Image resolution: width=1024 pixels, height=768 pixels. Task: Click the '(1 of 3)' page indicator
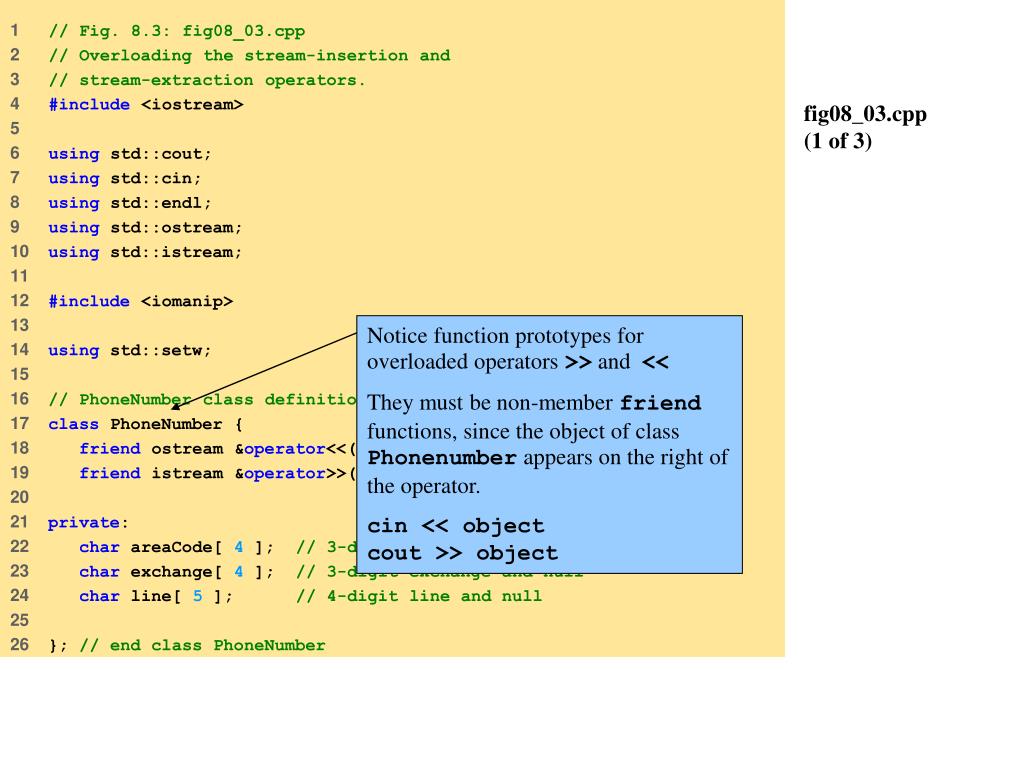[838, 141]
